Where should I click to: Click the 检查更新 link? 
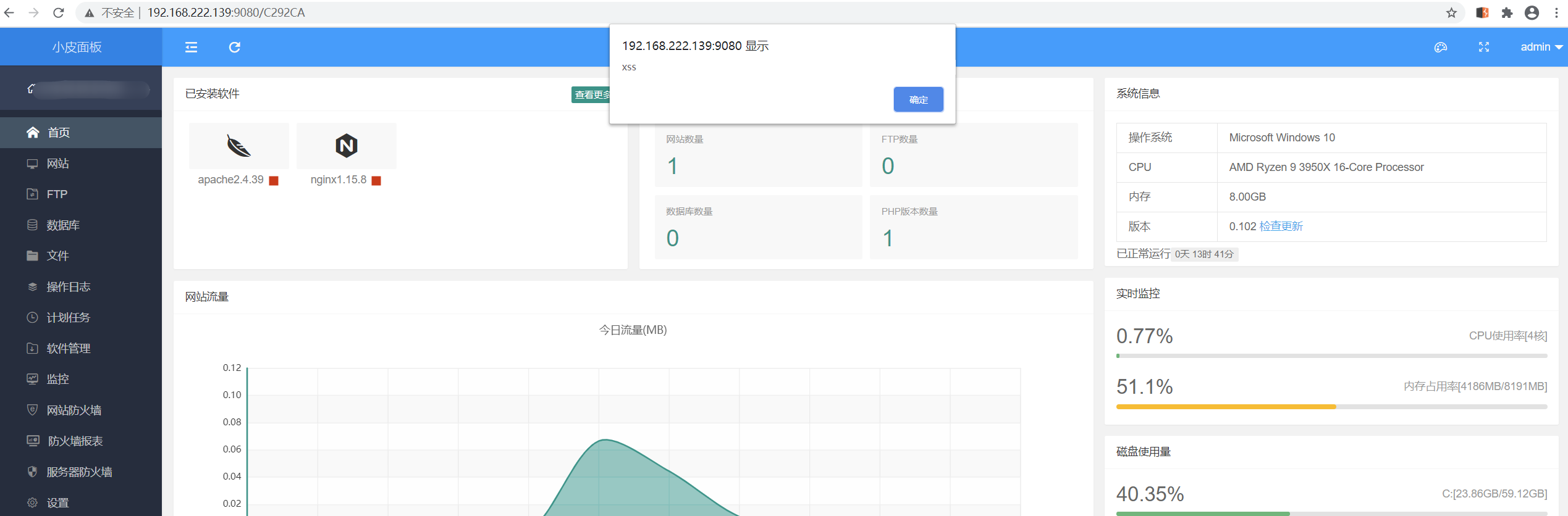pyautogui.click(x=1281, y=227)
